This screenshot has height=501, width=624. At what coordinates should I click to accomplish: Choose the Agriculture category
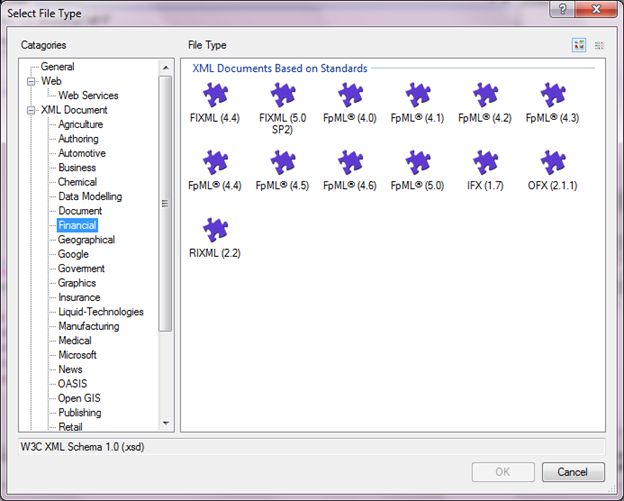click(x=80, y=124)
